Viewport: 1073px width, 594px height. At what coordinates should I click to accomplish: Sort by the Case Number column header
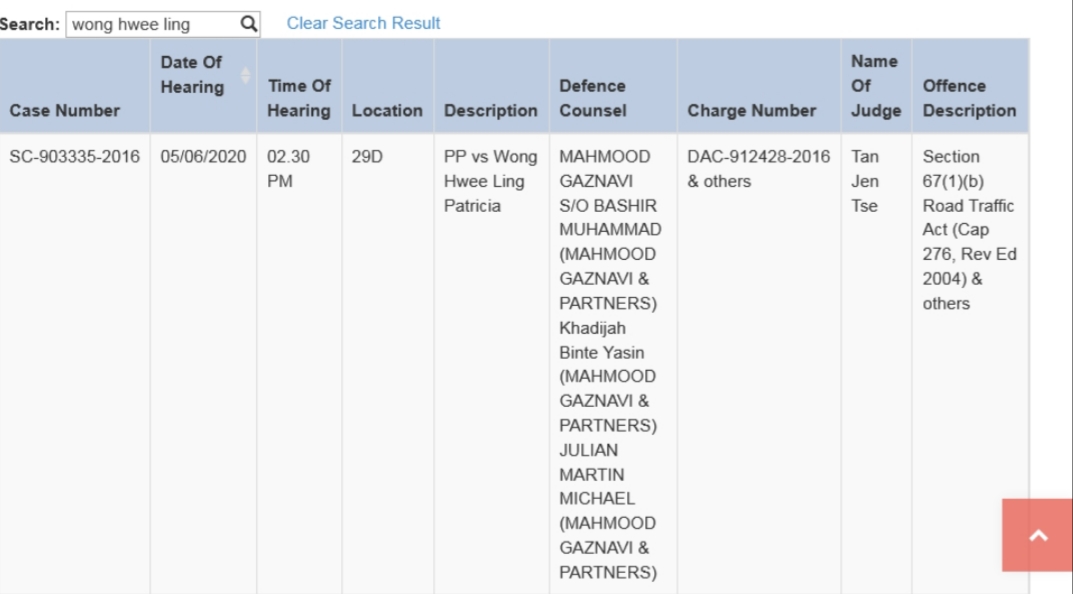tap(64, 111)
